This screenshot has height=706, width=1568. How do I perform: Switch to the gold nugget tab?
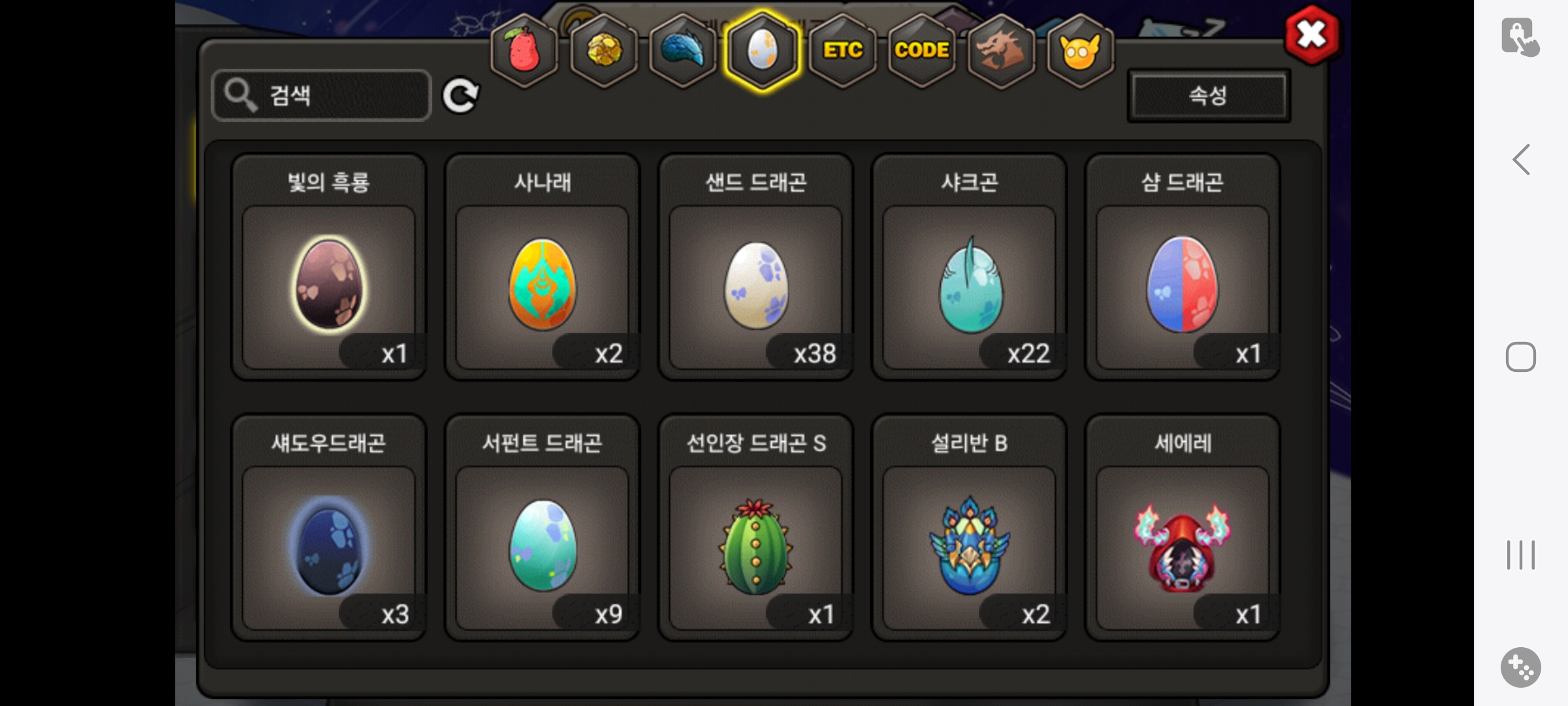tap(604, 51)
